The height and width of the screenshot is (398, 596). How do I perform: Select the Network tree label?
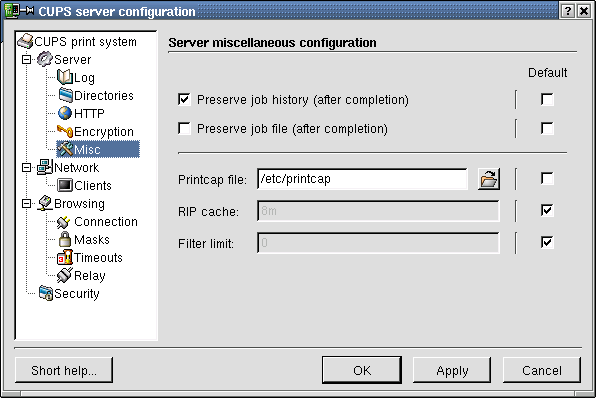(x=76, y=168)
